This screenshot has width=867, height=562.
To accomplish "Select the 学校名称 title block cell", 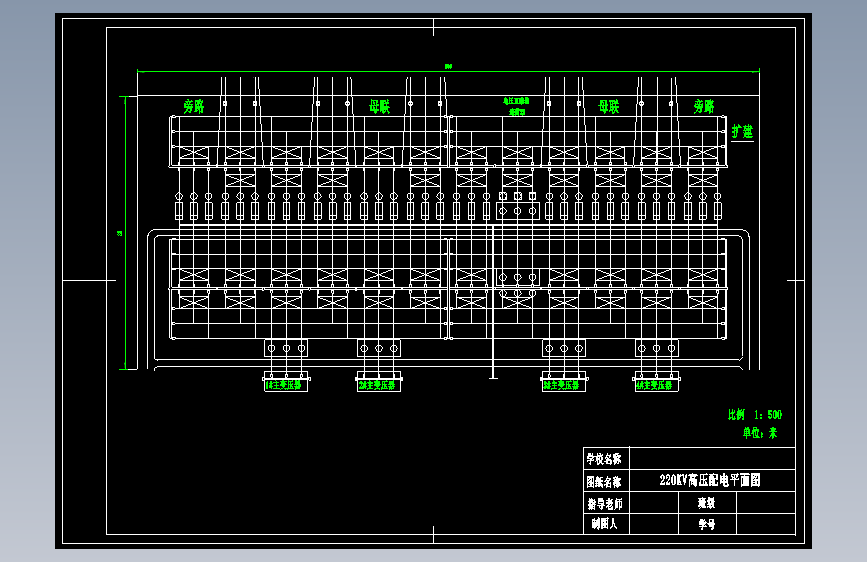I will [607, 459].
